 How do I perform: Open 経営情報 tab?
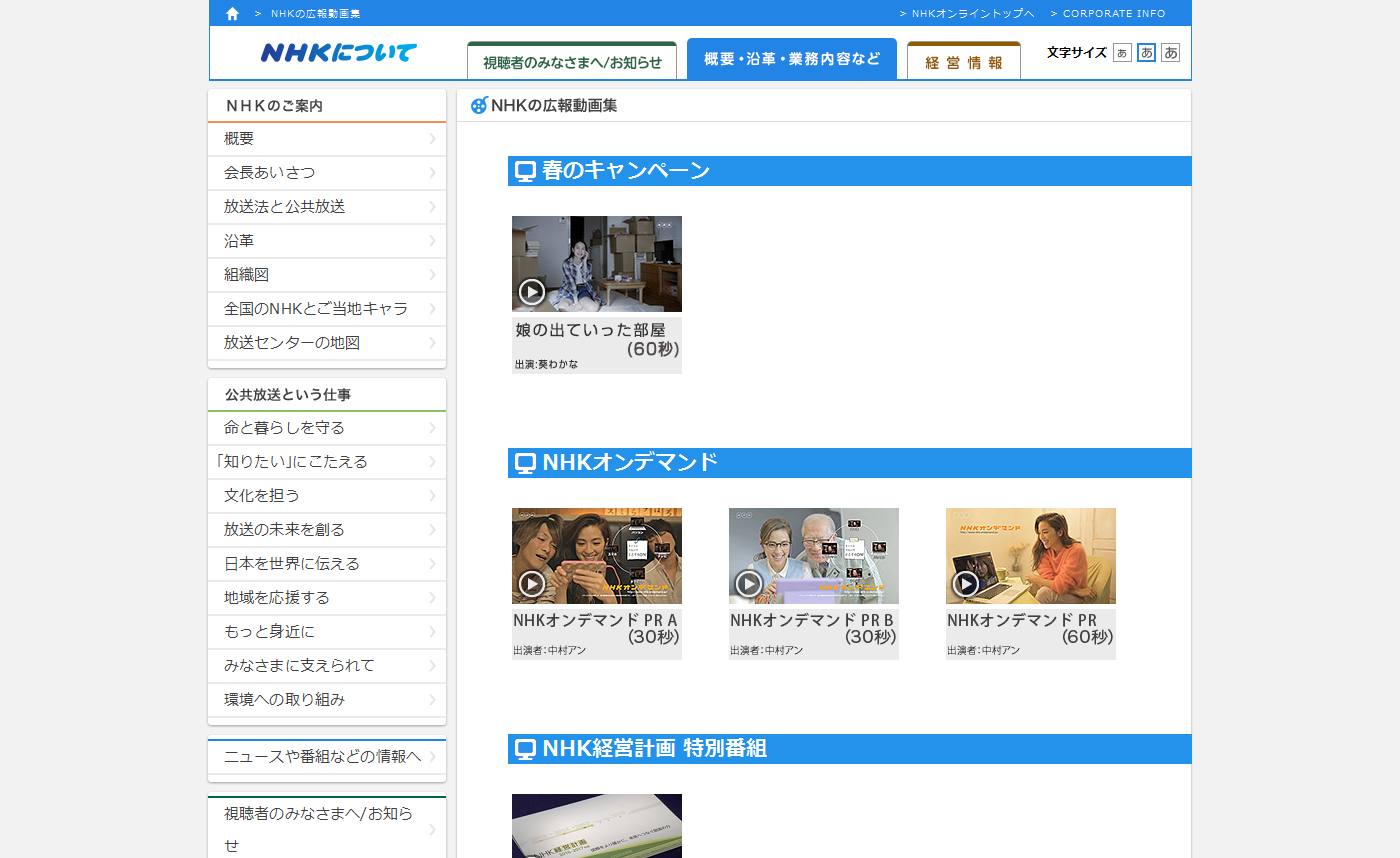coord(964,61)
